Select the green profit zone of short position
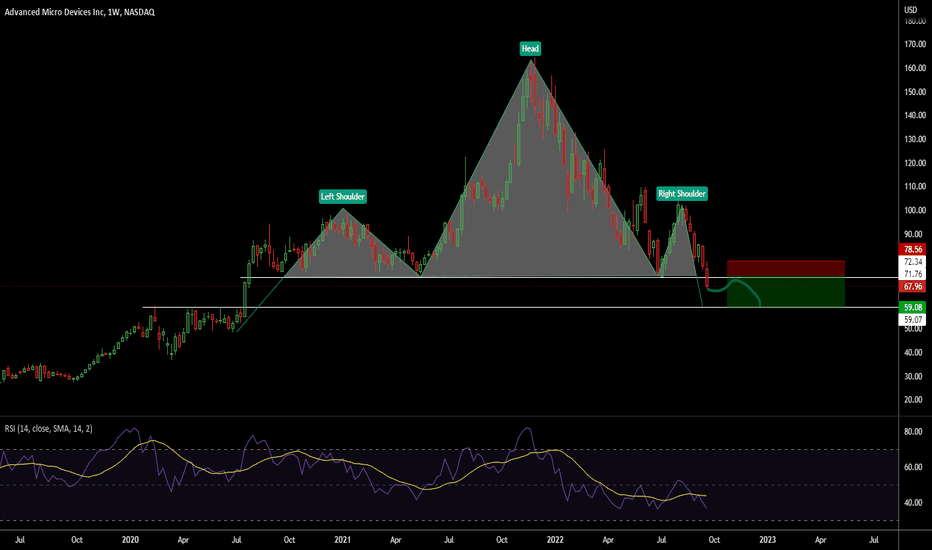This screenshot has height=550, width=932. tap(786, 293)
